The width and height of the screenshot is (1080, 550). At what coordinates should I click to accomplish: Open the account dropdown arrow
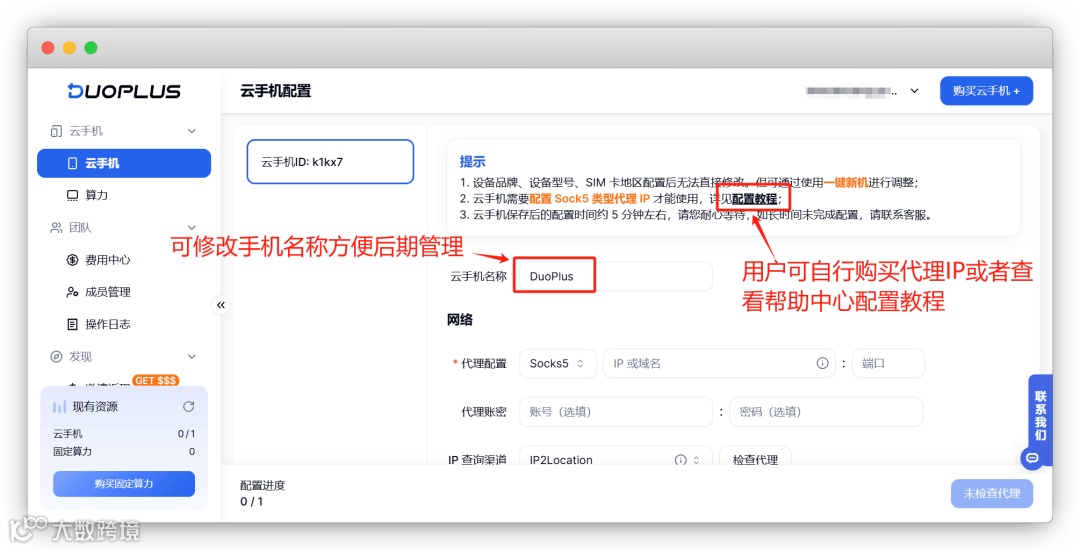coord(915,91)
